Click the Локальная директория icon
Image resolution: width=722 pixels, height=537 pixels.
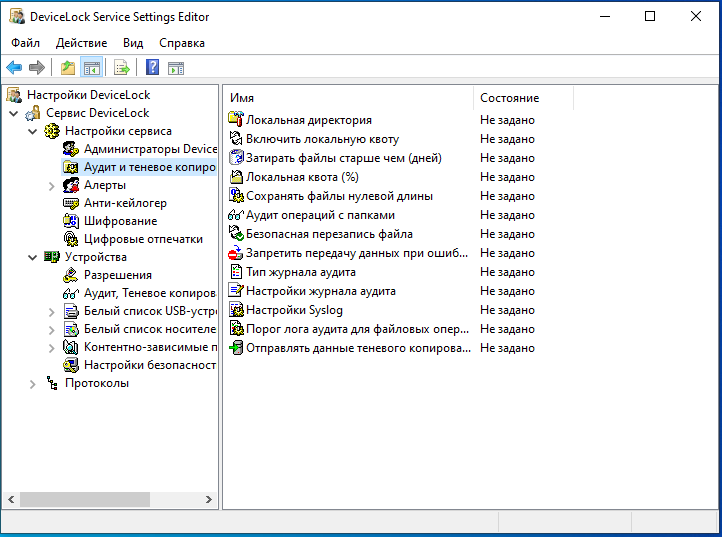(x=236, y=119)
